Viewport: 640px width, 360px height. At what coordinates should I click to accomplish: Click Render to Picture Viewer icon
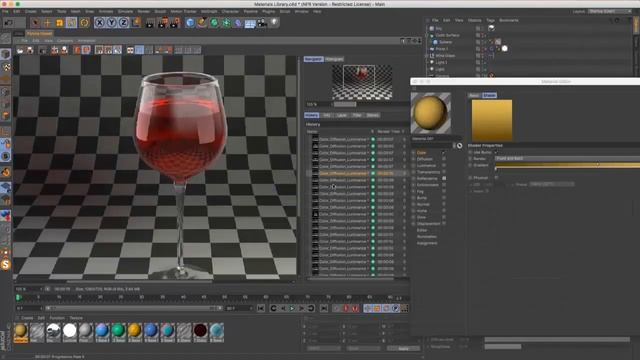[x=162, y=22]
